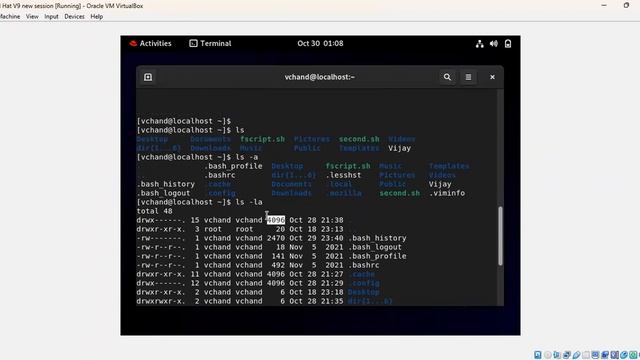This screenshot has height=360, width=640.
Task: Click the power/battery icon in top bar
Action: (x=508, y=44)
